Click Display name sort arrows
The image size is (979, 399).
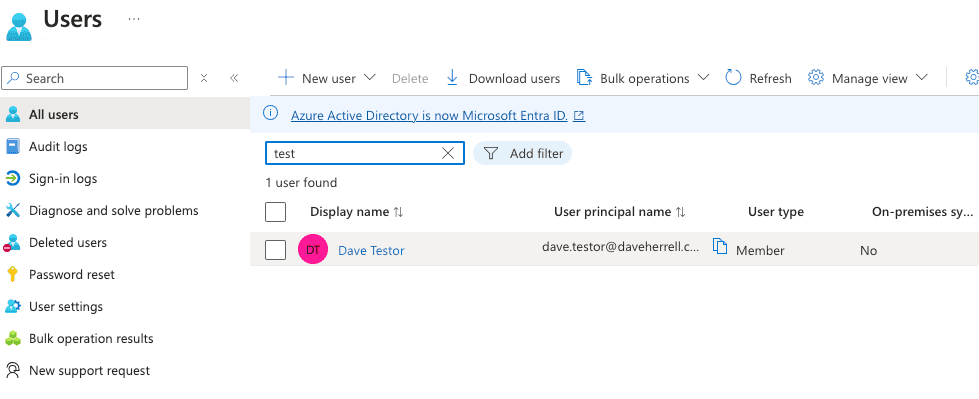(x=398, y=212)
